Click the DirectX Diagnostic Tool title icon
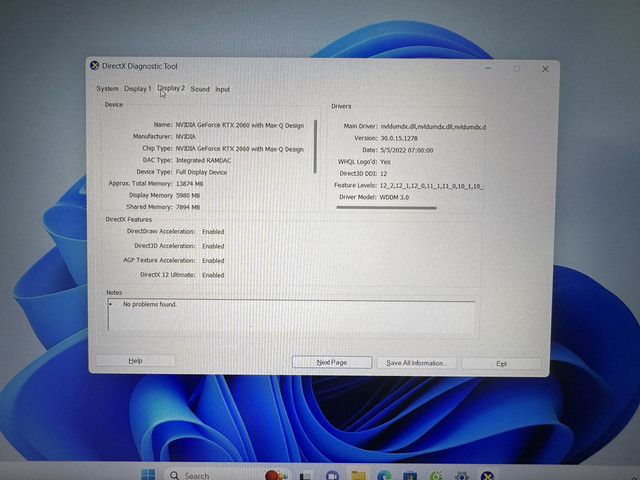Screen dimensions: 640x480 95,66
